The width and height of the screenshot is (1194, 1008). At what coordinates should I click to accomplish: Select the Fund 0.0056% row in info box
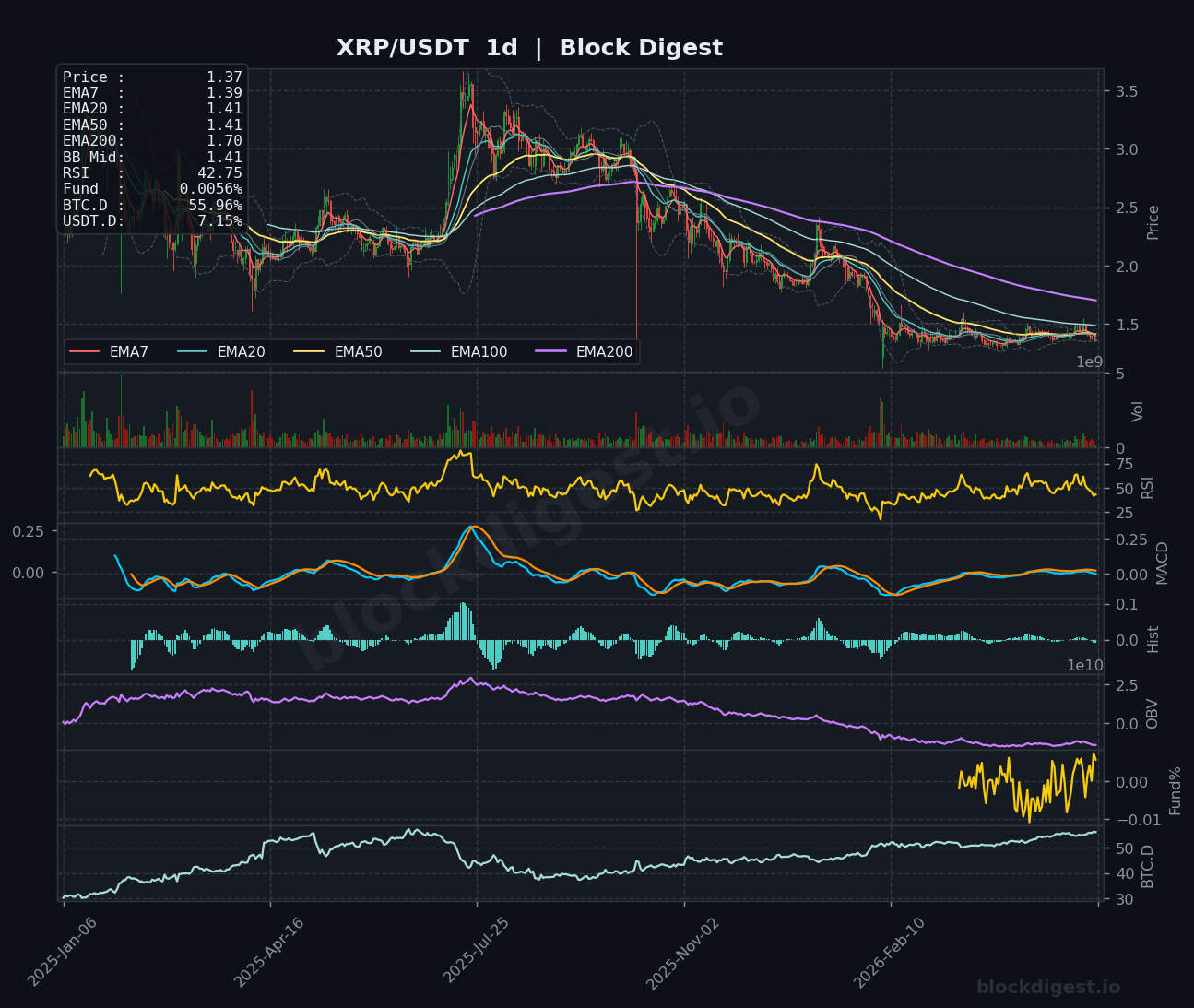coord(152,189)
